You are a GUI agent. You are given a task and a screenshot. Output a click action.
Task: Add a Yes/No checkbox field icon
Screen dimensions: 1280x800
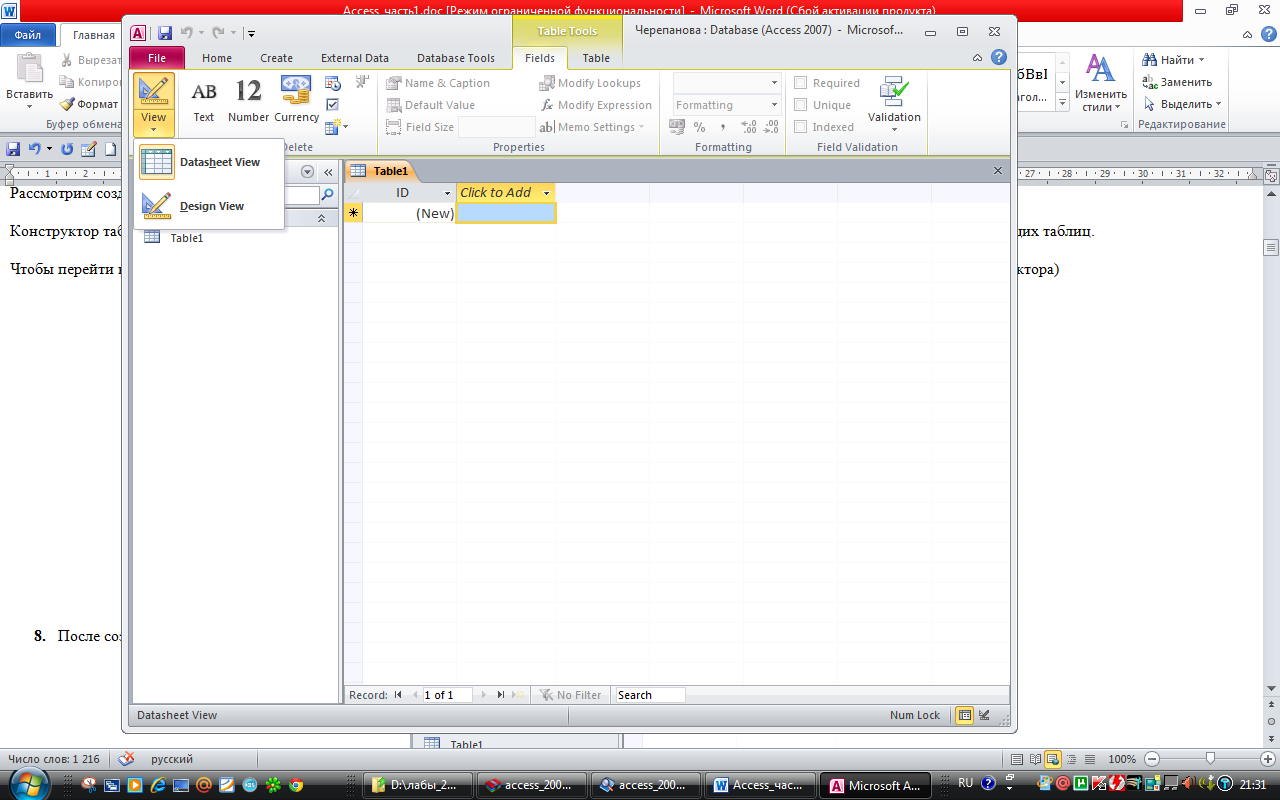(333, 104)
